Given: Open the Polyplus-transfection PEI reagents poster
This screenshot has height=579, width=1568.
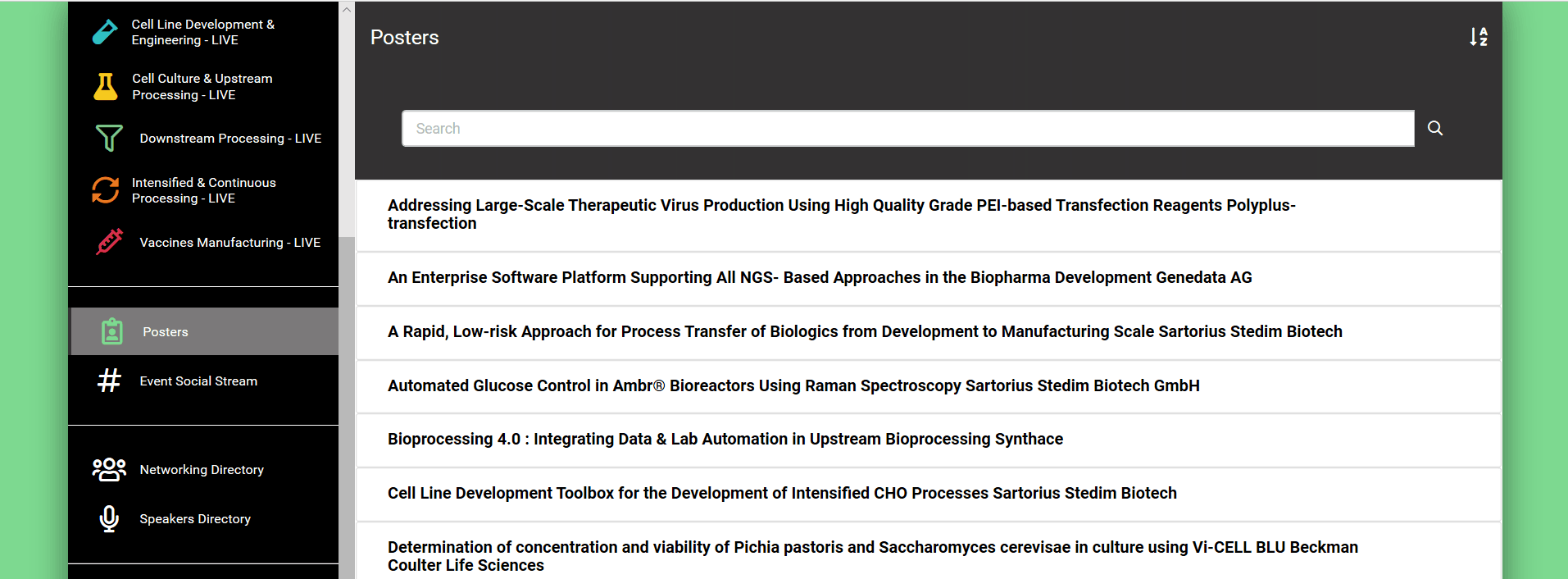Looking at the screenshot, I should tap(841, 214).
